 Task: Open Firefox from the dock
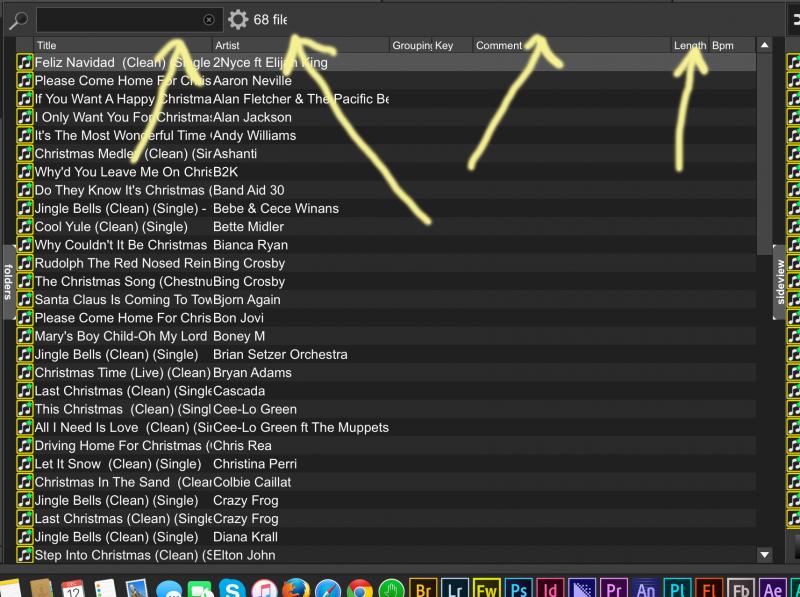point(295,589)
